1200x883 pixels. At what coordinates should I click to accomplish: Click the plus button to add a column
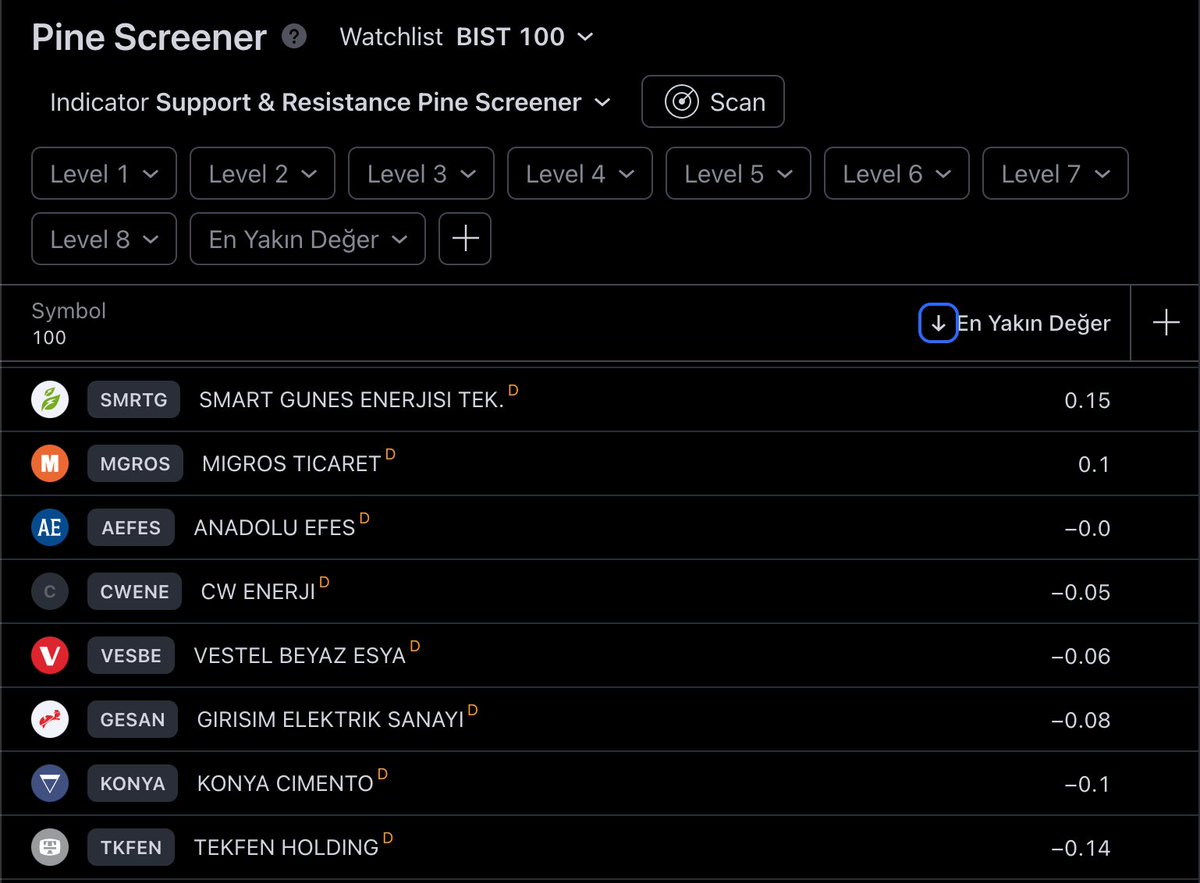point(1166,322)
